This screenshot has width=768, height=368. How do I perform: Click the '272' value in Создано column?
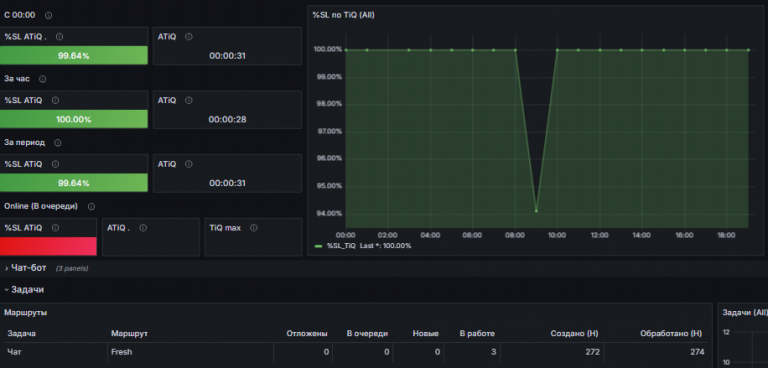click(x=592, y=352)
